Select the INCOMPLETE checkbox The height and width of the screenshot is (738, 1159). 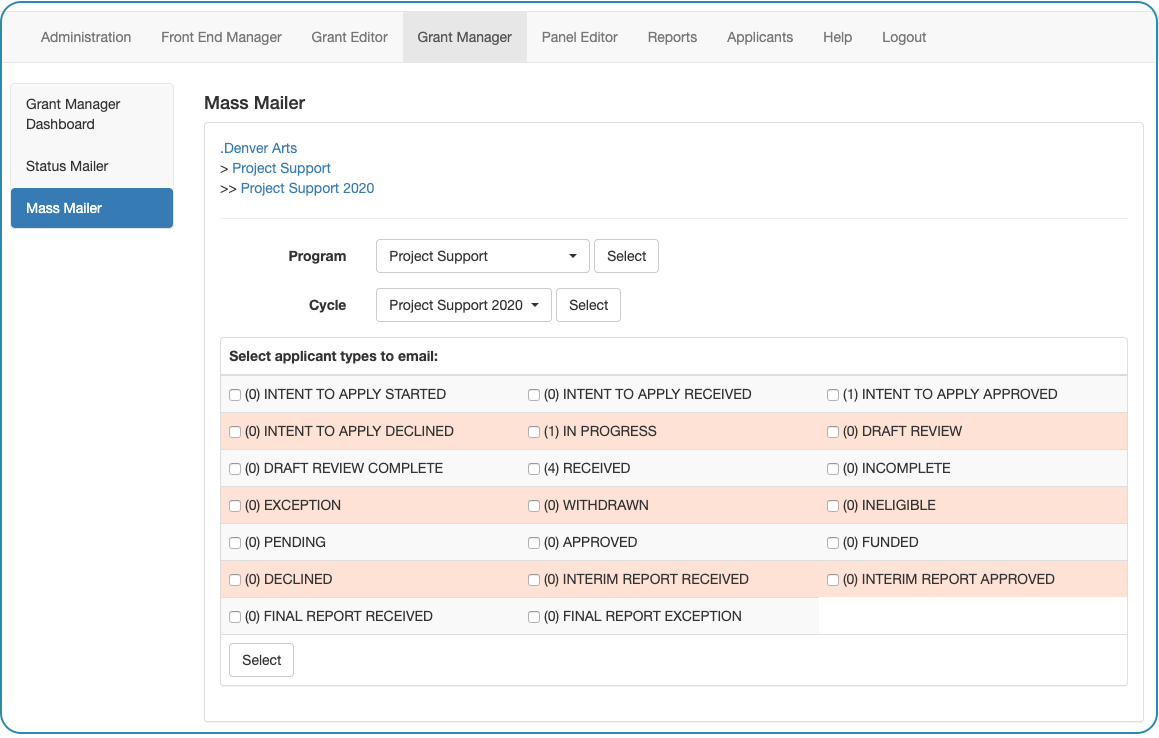tap(833, 469)
